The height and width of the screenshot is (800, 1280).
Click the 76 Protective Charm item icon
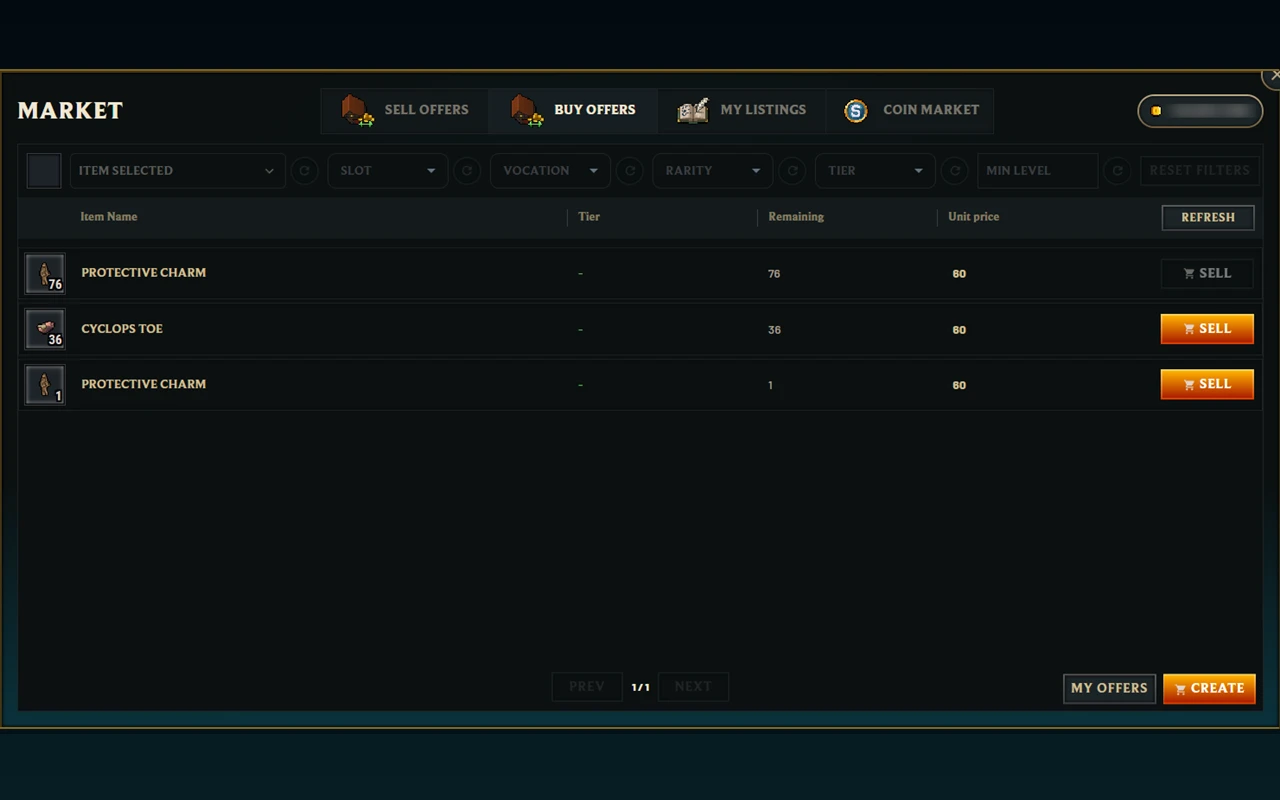(45, 273)
